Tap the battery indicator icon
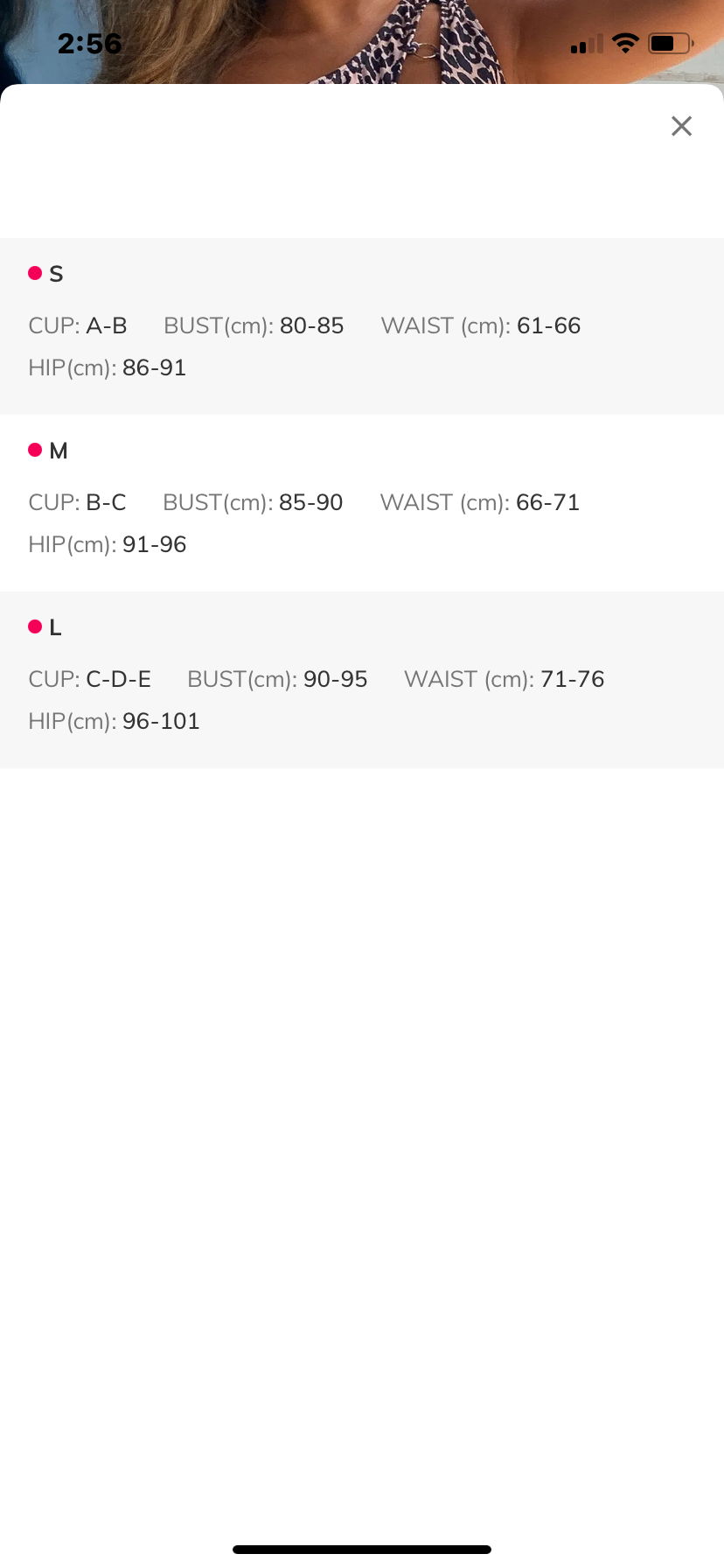 click(x=670, y=43)
